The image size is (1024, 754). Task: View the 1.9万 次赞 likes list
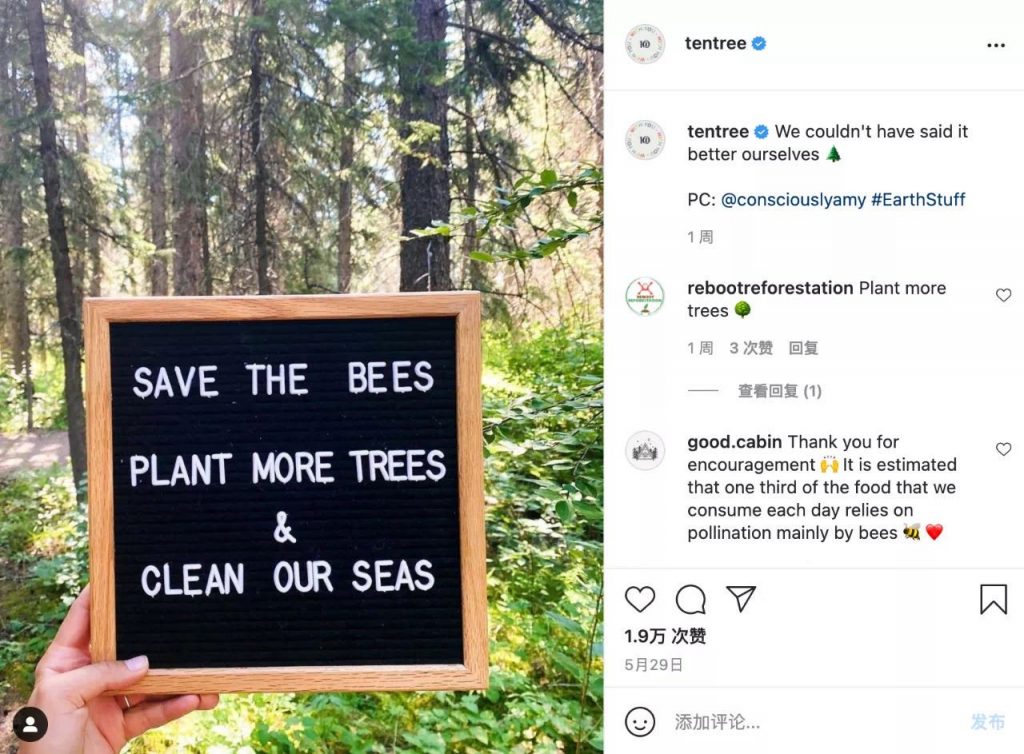coord(665,636)
